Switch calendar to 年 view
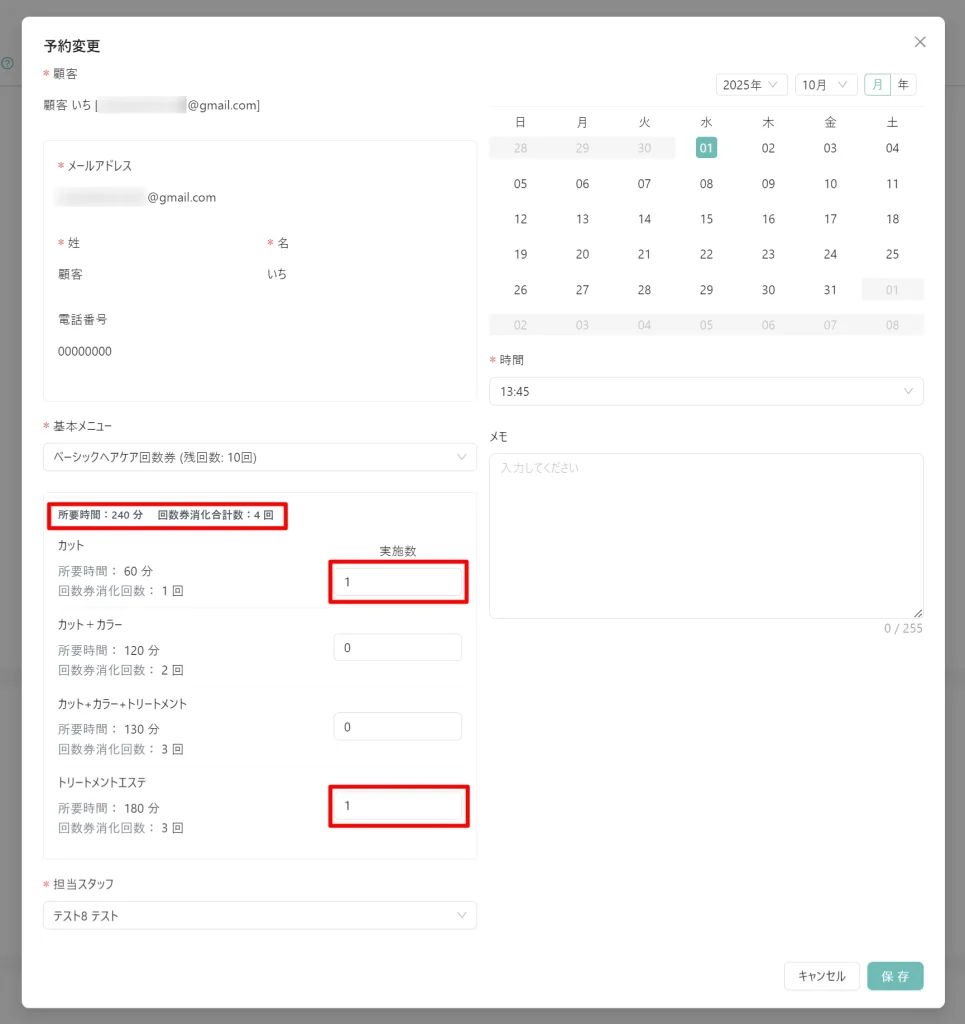 pos(903,85)
